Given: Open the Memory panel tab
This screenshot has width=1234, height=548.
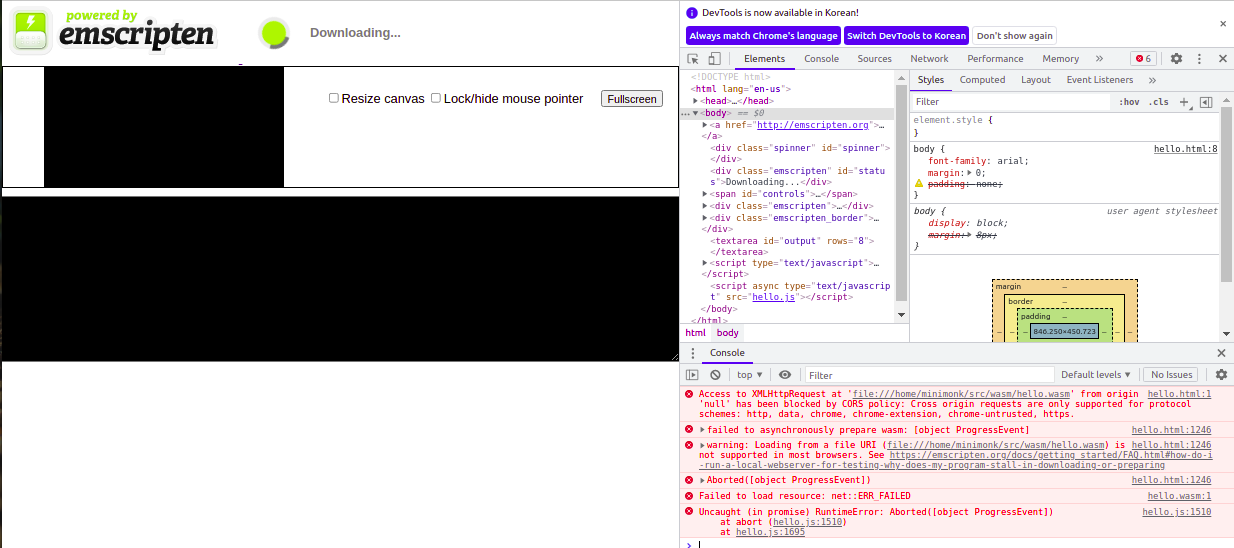Looking at the screenshot, I should click(1060, 59).
